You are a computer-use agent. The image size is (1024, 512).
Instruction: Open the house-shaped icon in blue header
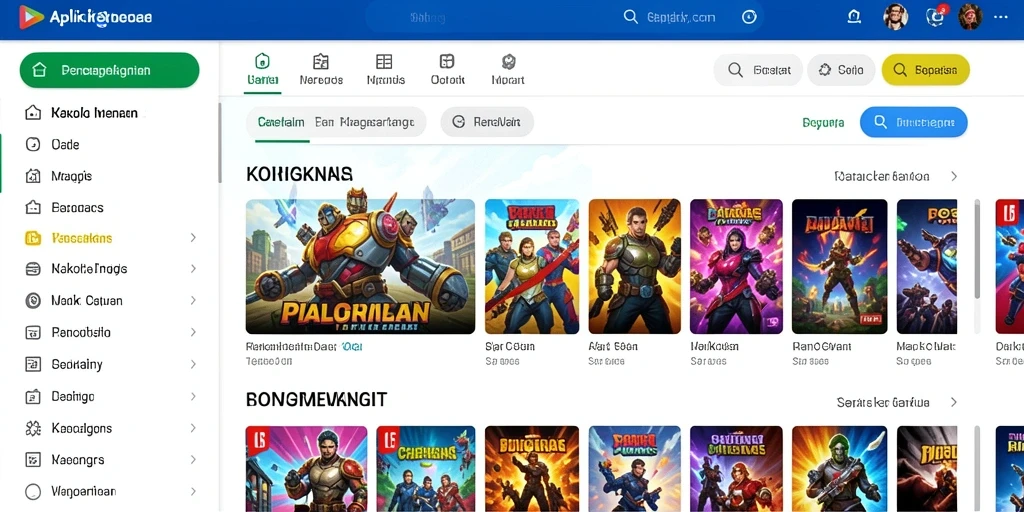[854, 17]
